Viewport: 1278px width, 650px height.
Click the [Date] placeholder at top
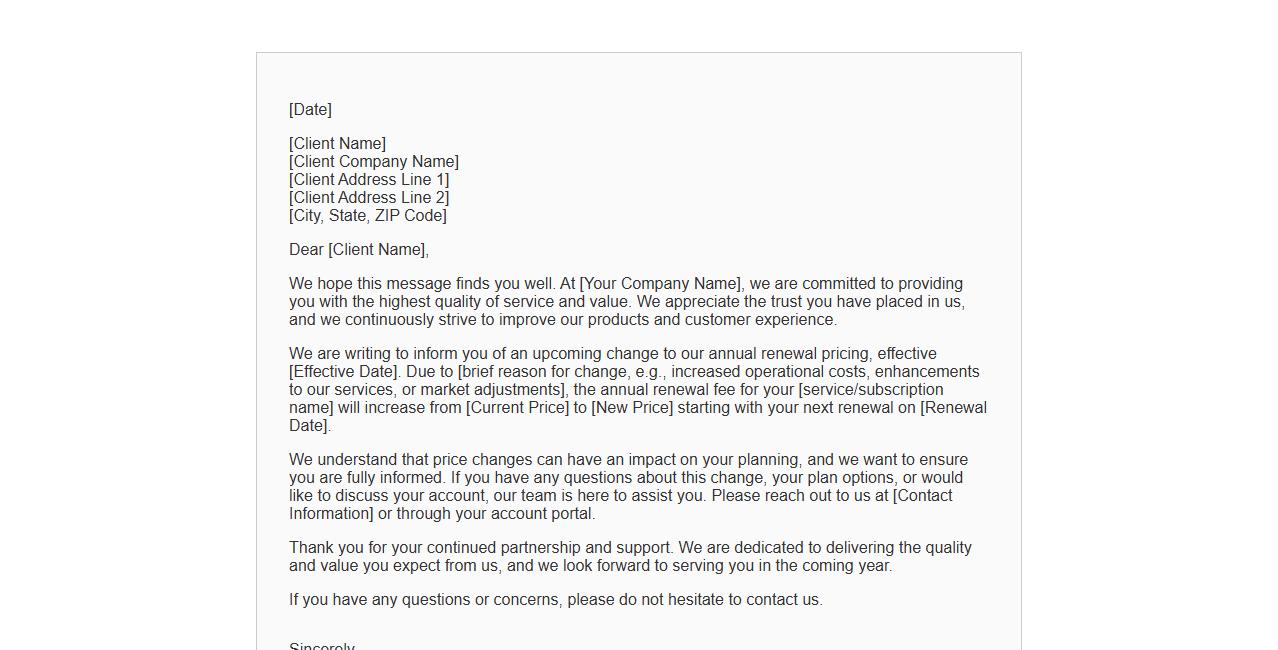click(x=310, y=110)
